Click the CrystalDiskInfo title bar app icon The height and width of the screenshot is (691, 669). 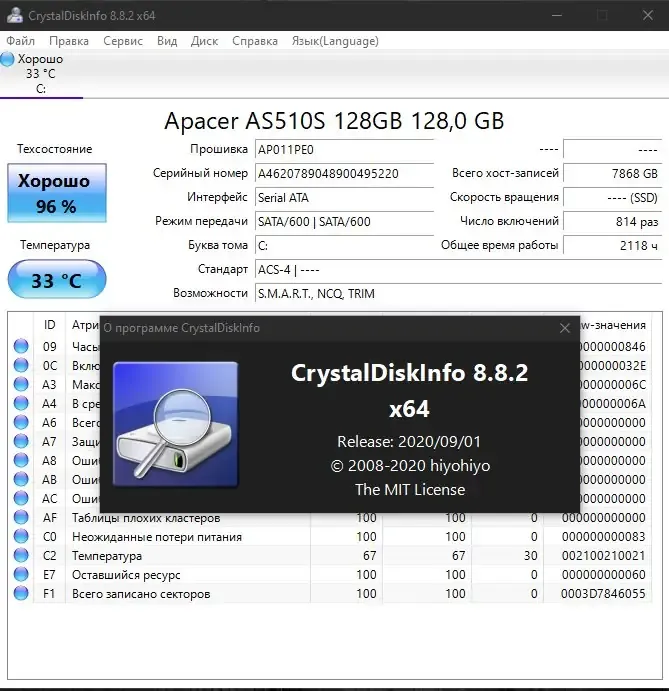click(x=14, y=15)
